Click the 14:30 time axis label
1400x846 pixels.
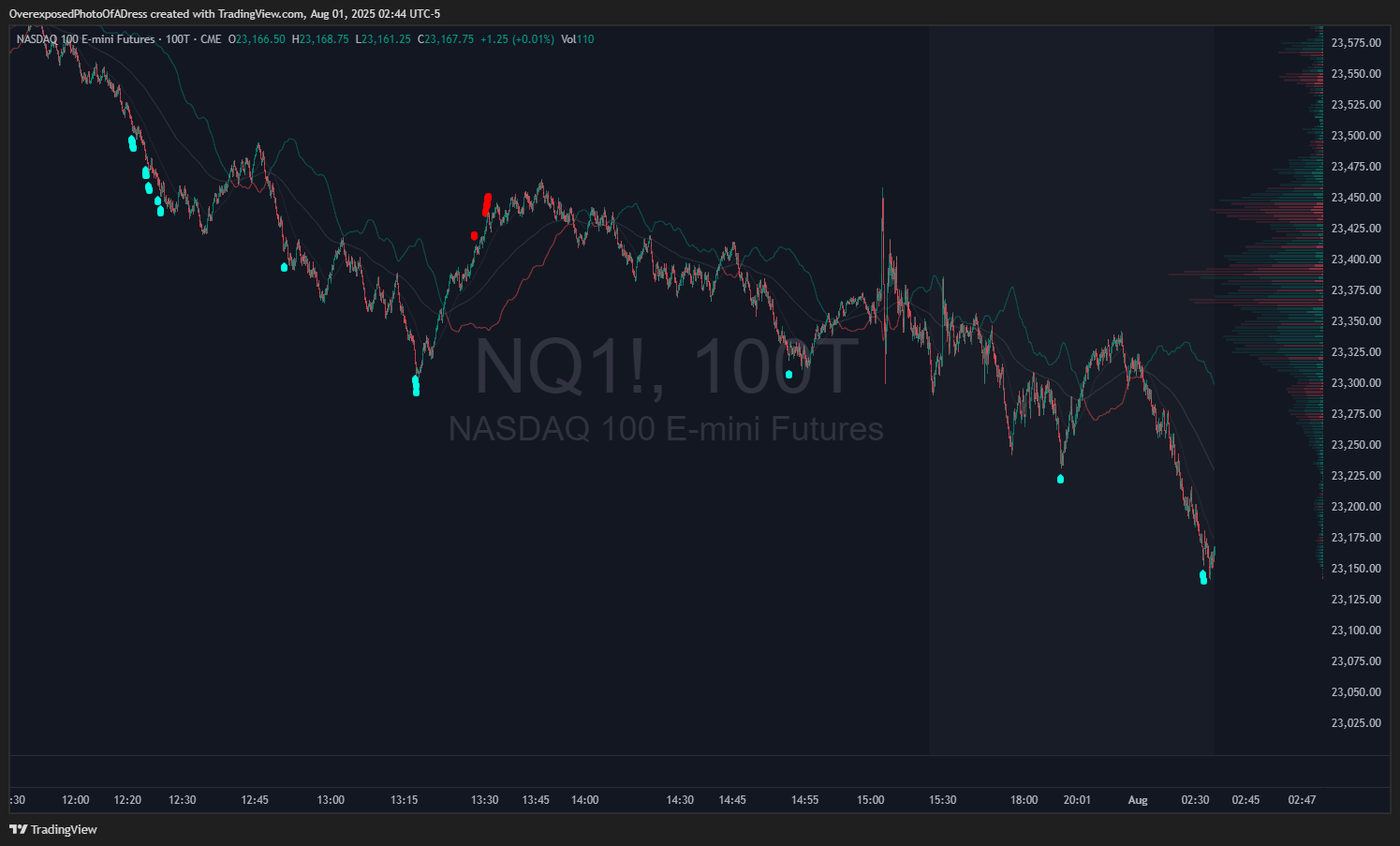[x=680, y=800]
